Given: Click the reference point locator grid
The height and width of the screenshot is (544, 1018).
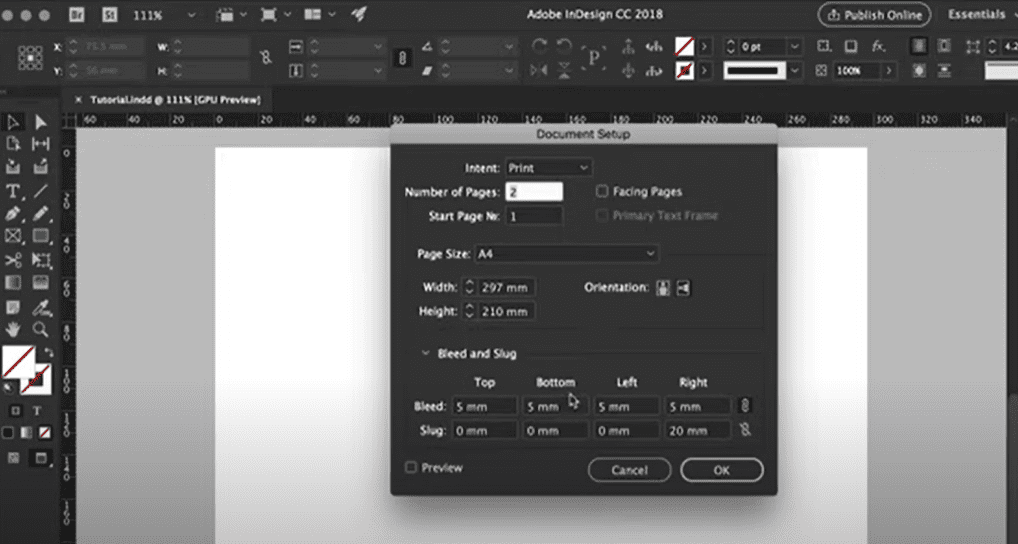Looking at the screenshot, I should pyautogui.click(x=30, y=58).
